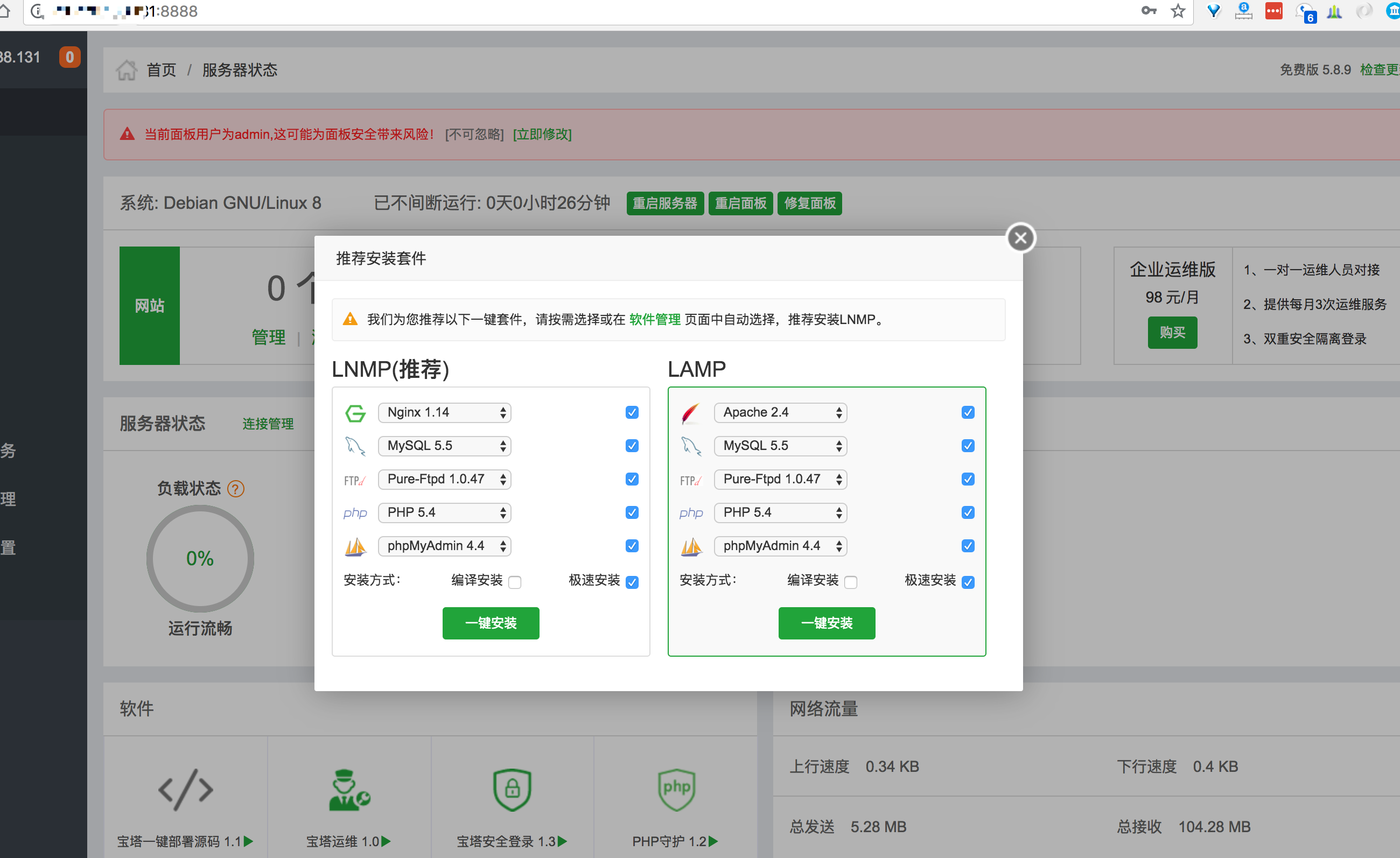Screen dimensions: 1400x858
Task: Click the 检查更新 link at top right
Action: 1380,69
